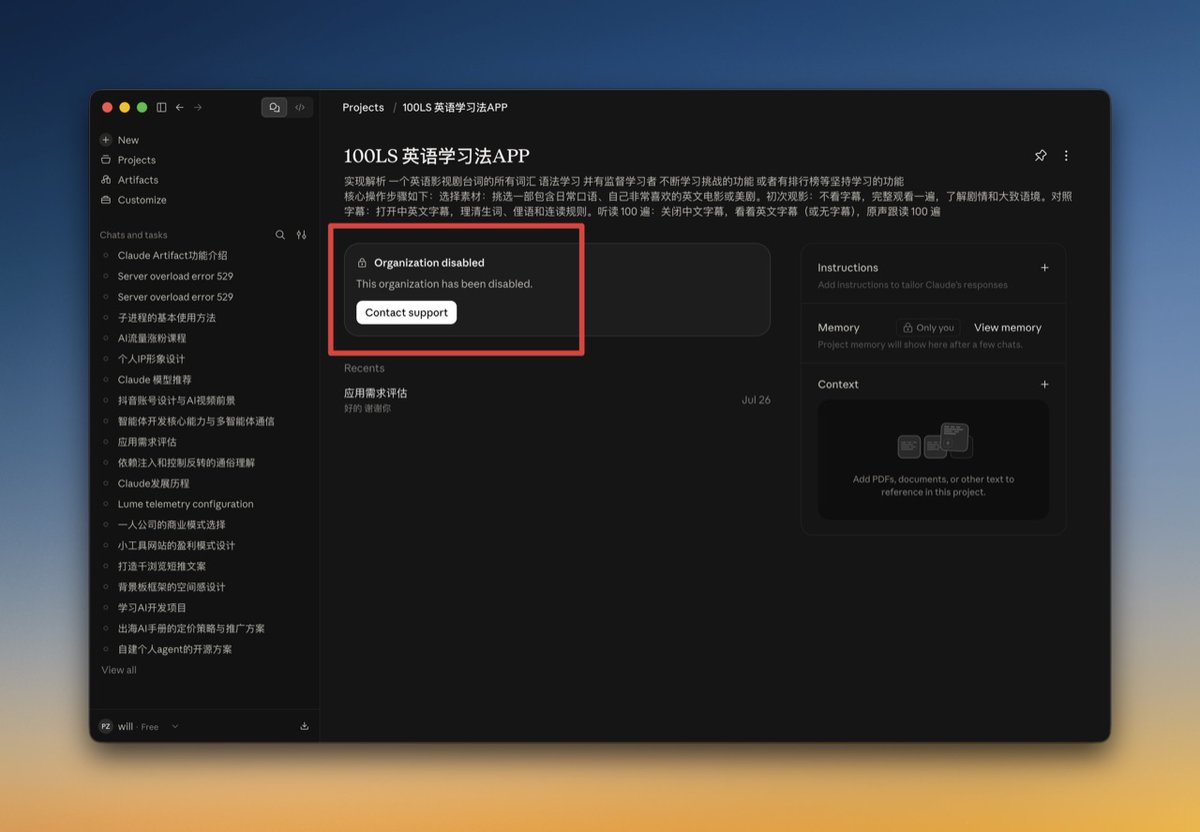Open chat 小工具网站的盈利模式设计
This screenshot has width=1200, height=832.
click(x=176, y=546)
